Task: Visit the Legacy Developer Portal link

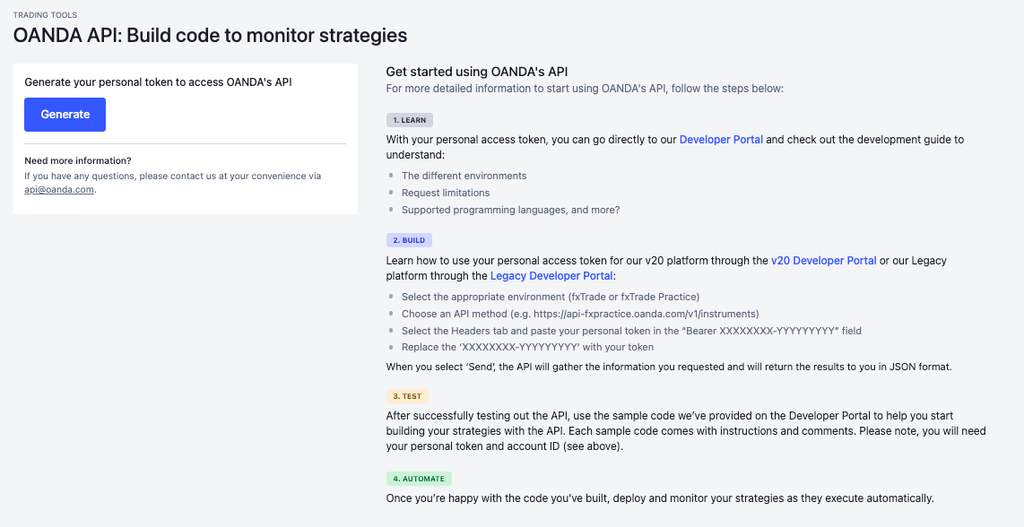Action: [x=551, y=276]
